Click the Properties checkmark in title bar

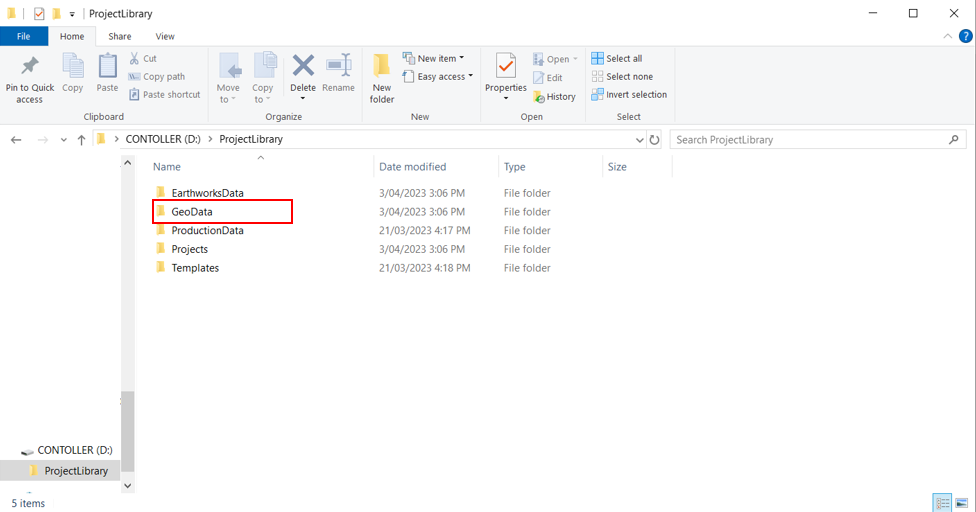pyautogui.click(x=39, y=13)
